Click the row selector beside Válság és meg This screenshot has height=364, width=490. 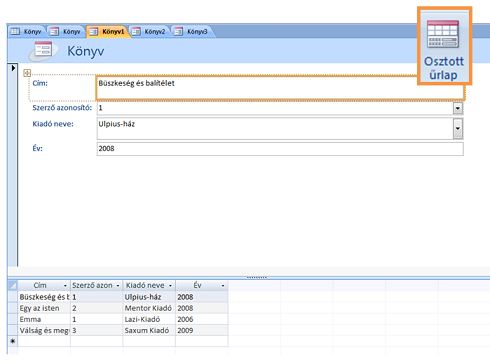click(13, 330)
